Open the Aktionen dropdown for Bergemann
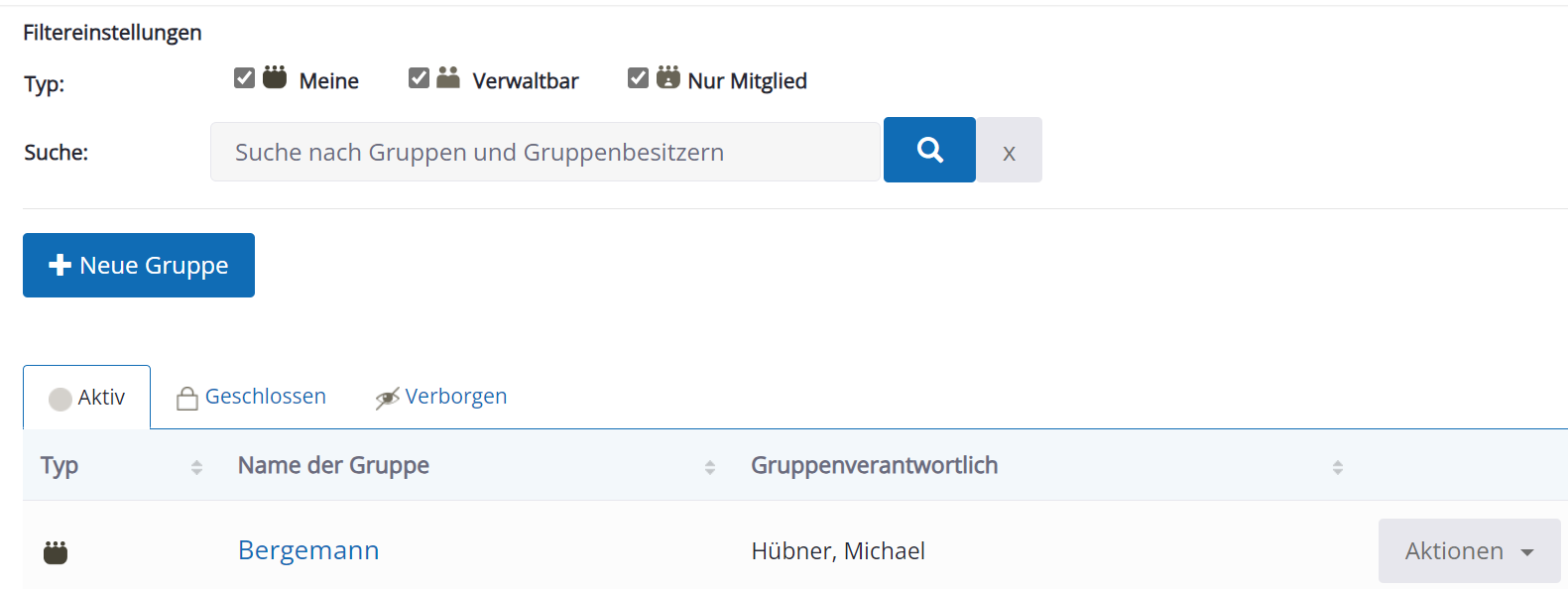Image resolution: width=1568 pixels, height=589 pixels. (x=1469, y=550)
